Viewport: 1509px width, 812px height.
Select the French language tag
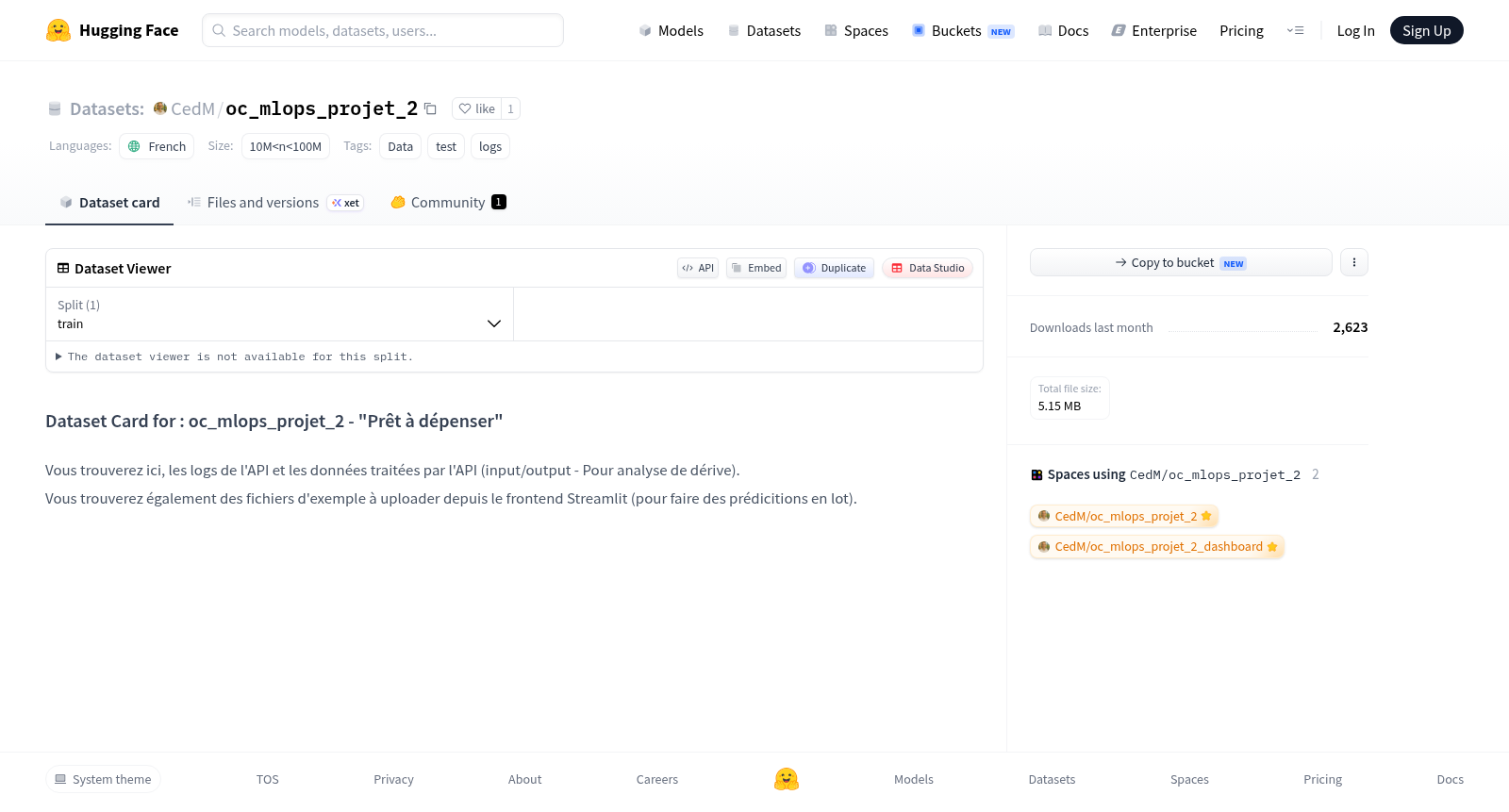pos(157,146)
